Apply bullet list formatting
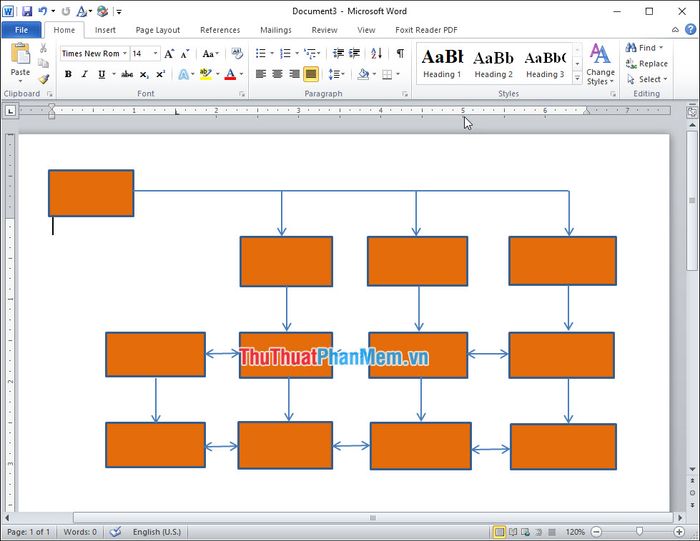Viewport: 700px width, 541px height. (x=261, y=53)
